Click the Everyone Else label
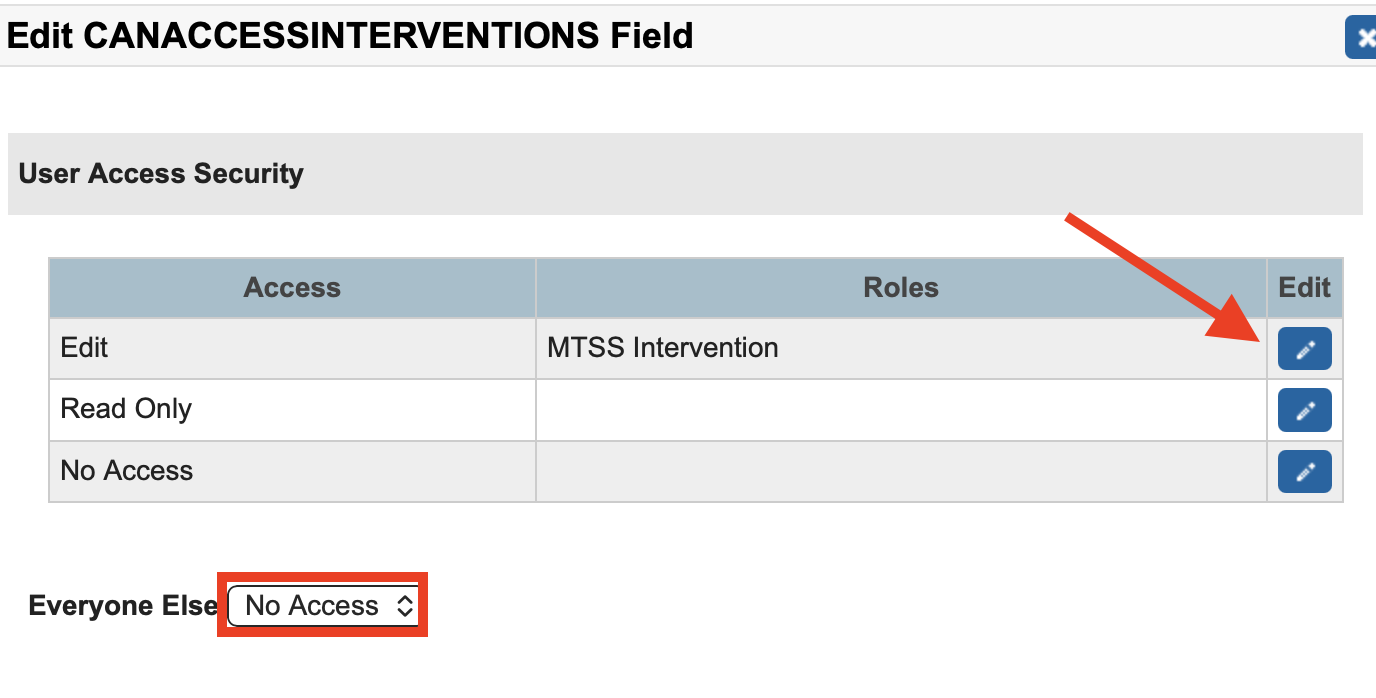This screenshot has width=1376, height=698. [x=123, y=606]
